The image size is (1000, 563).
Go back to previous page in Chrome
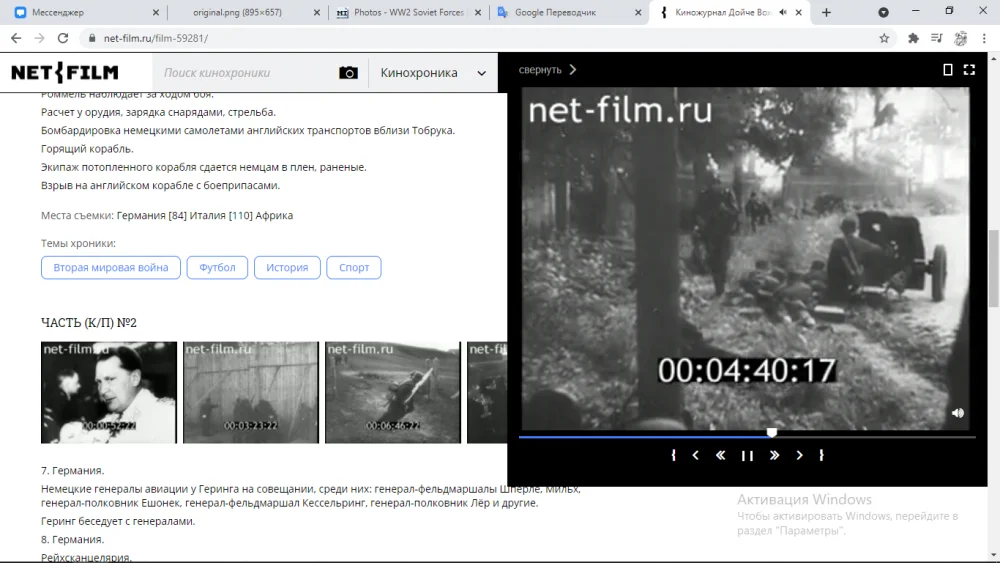16,38
